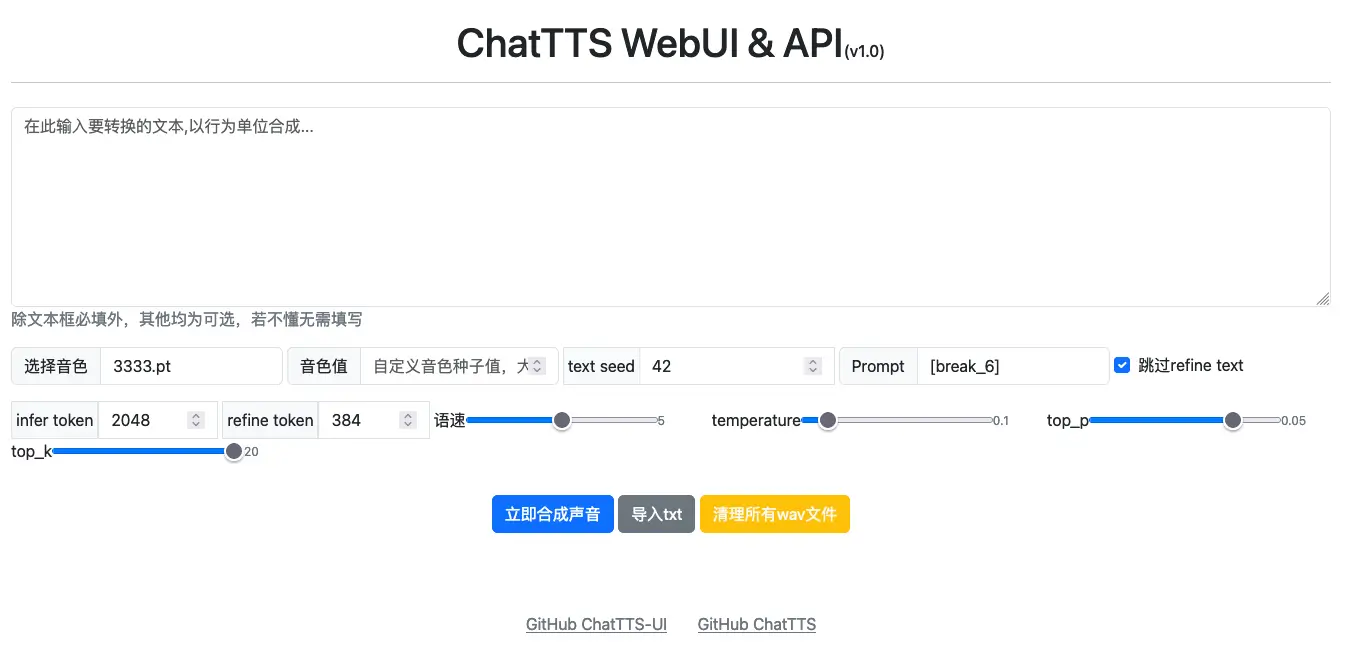This screenshot has height=662, width=1348.
Task: Uncheck the 跳过refine text checkbox
Action: [1122, 365]
